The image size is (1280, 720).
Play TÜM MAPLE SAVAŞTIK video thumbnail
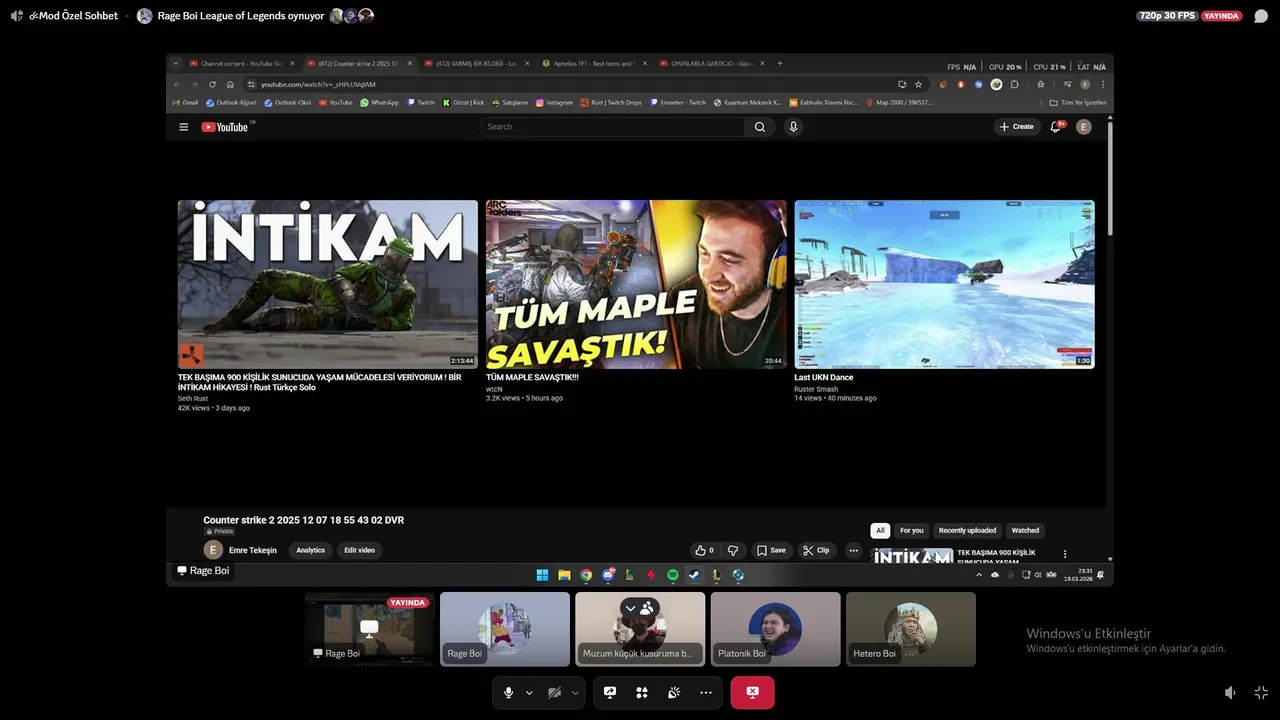[x=636, y=284]
